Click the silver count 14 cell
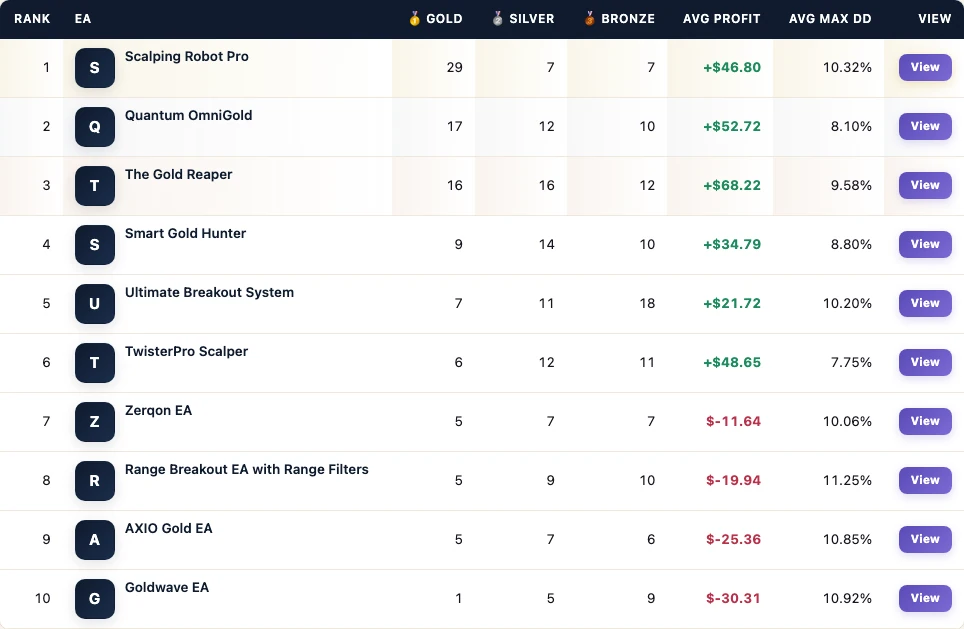The image size is (964, 629). point(547,245)
